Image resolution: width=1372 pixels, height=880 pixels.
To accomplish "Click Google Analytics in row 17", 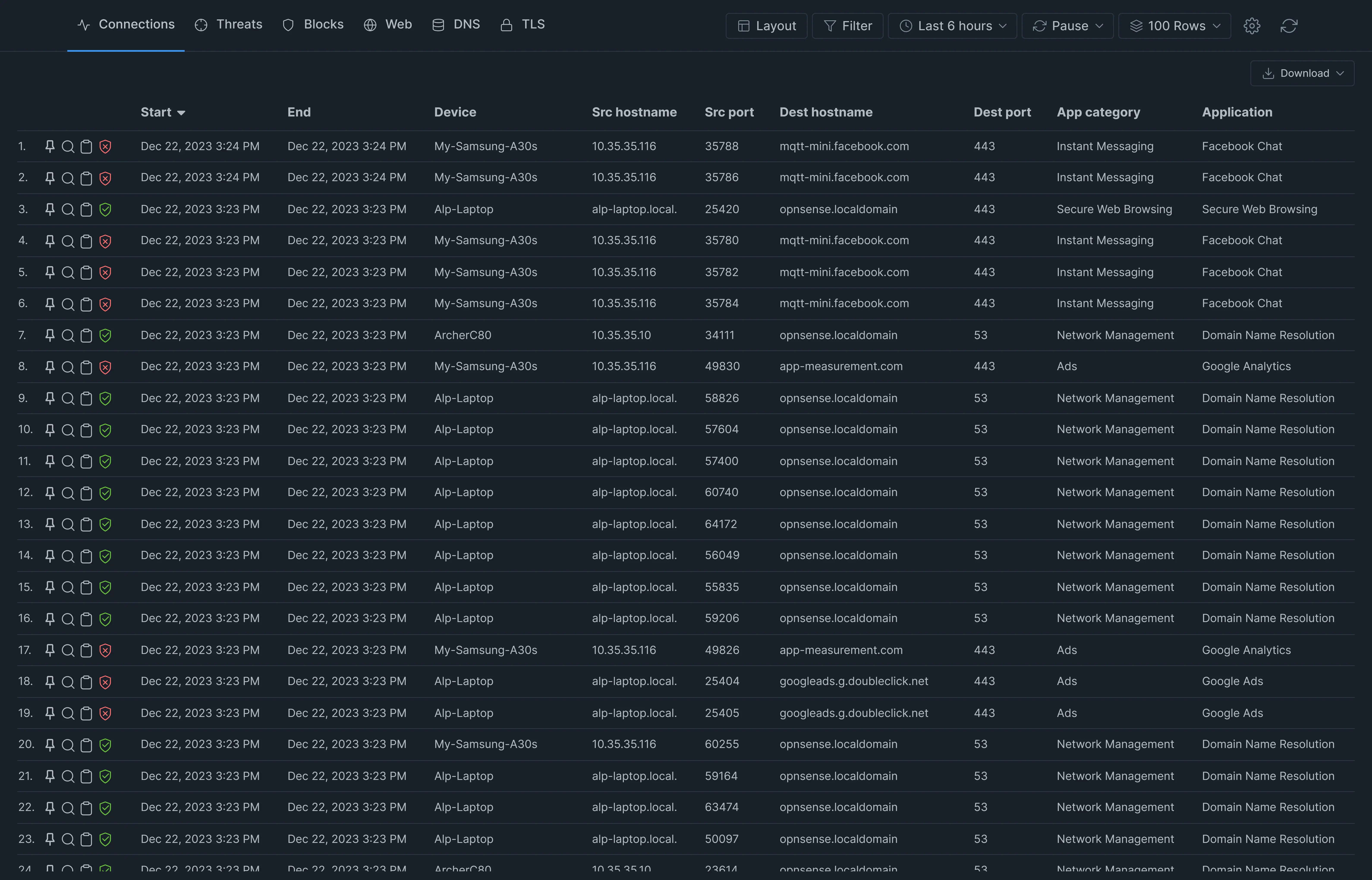I will click(1246, 650).
